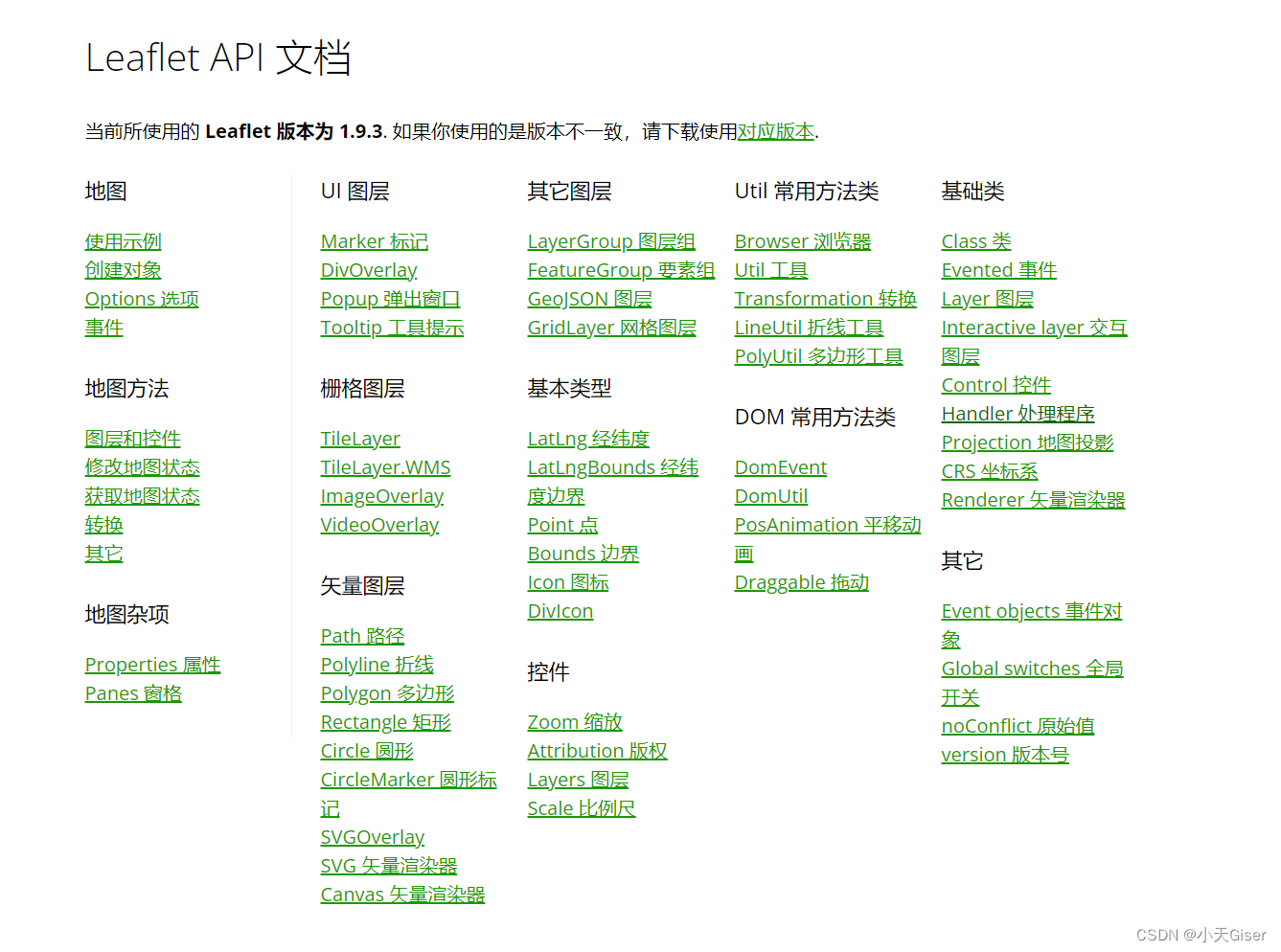This screenshot has height=952, width=1281.
Task: Open Class 类 link
Action: (976, 241)
